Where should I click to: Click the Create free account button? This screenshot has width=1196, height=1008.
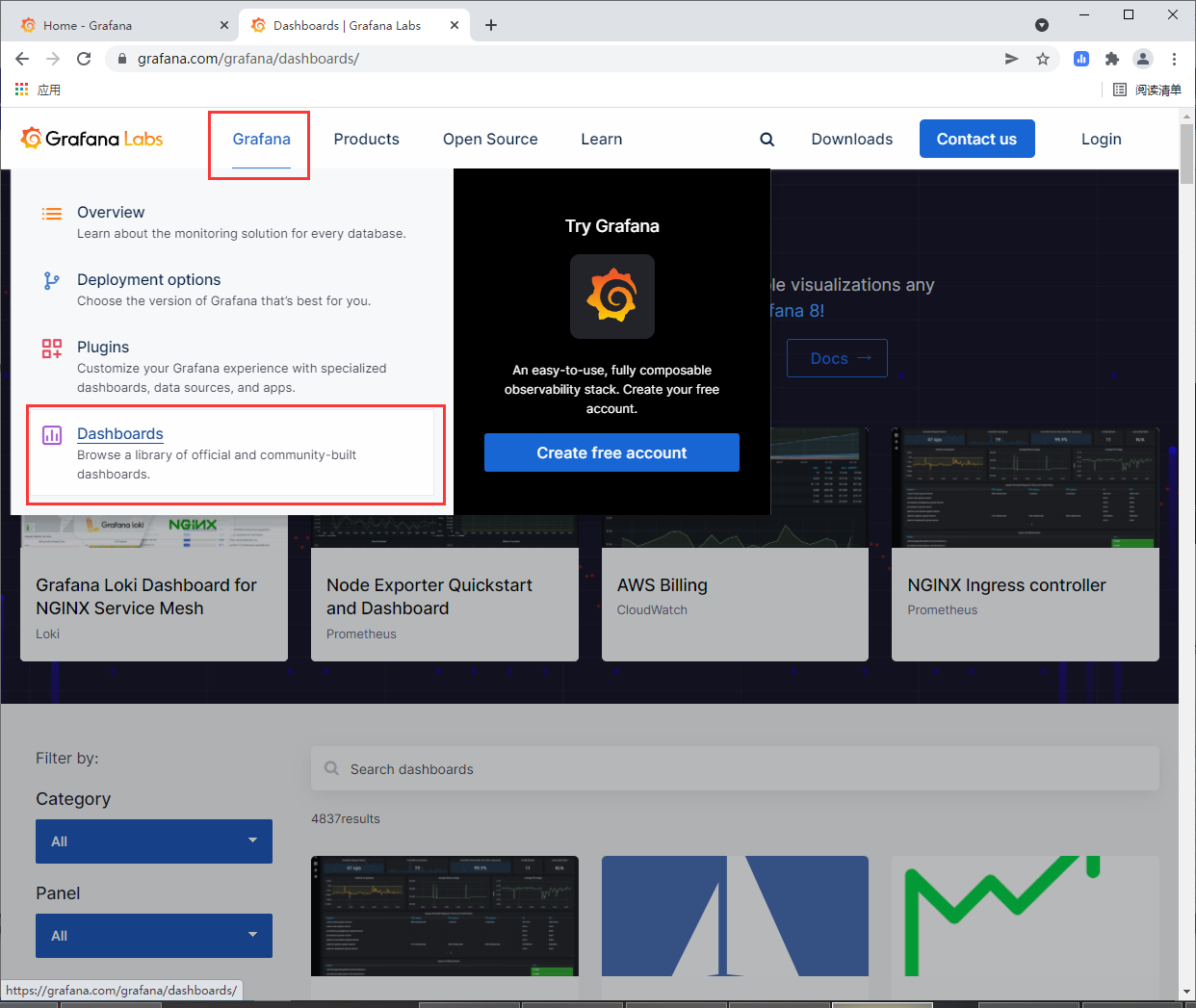tap(611, 452)
